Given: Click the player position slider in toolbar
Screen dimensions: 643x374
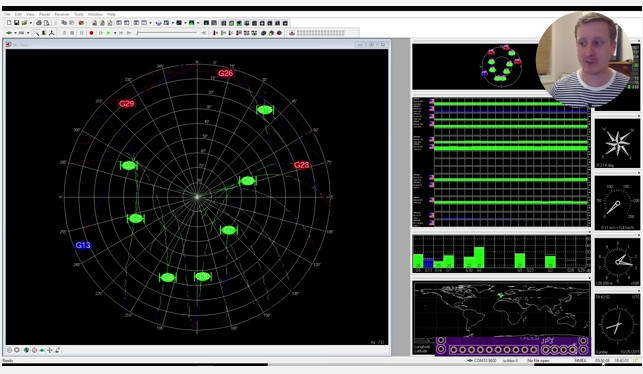Looking at the screenshot, I should click(x=166, y=33).
